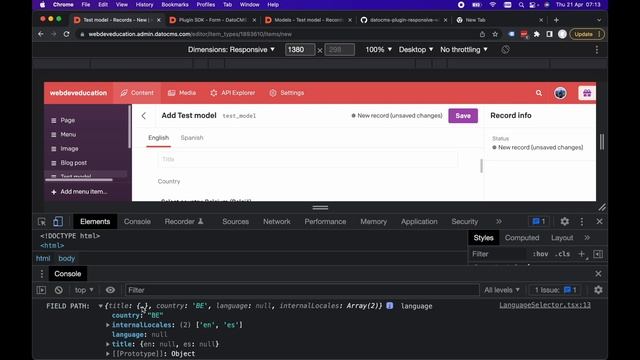The width and height of the screenshot is (640, 360).
Task: Click the Spotlight search icon in the menu bar
Action: point(521,5)
